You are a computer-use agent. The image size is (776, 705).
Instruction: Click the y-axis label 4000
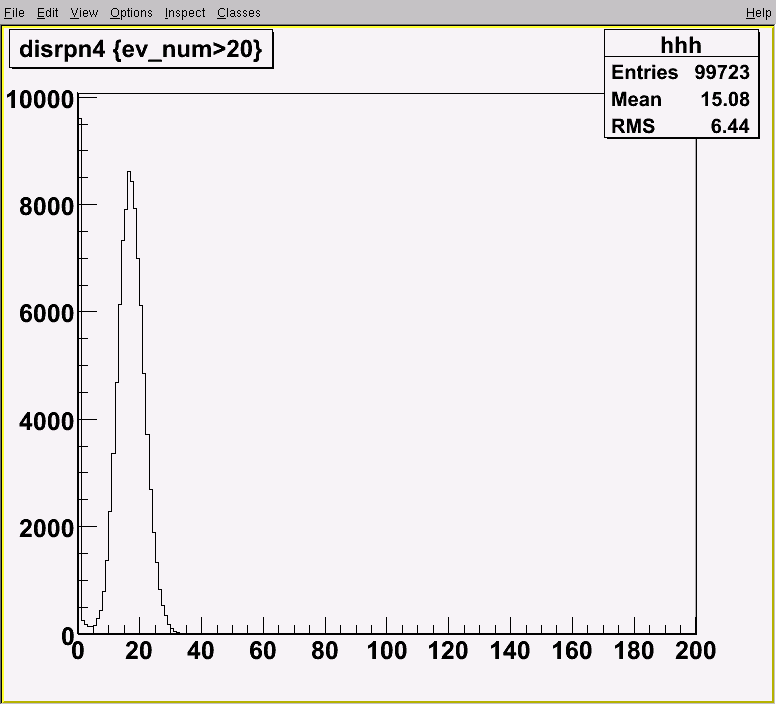point(47,421)
